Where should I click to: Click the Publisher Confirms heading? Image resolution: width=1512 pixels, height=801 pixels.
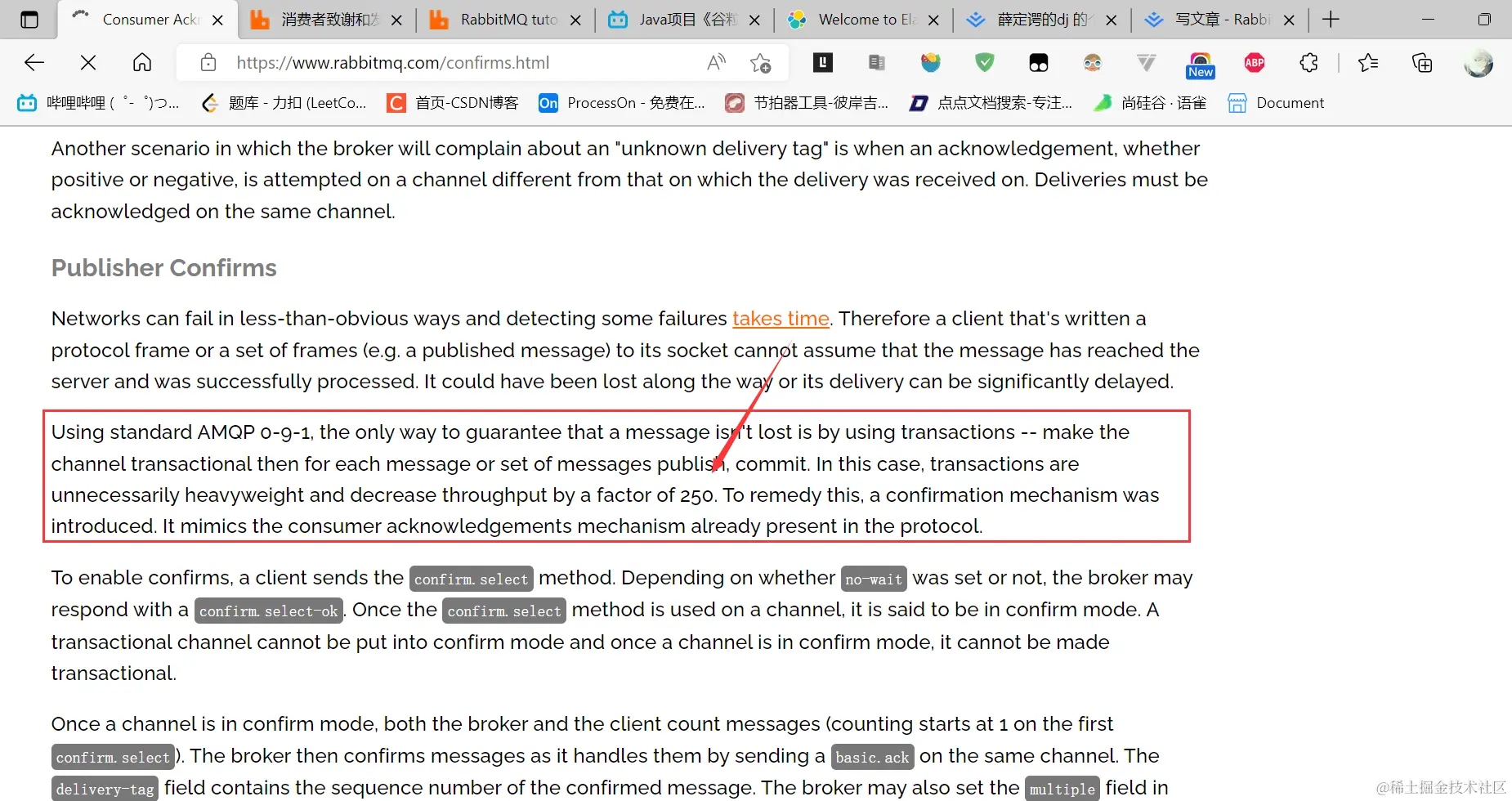pos(164,268)
